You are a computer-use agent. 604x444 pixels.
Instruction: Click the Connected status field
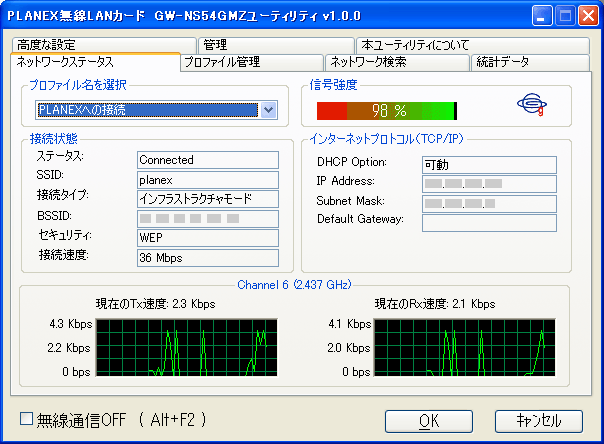(208, 160)
